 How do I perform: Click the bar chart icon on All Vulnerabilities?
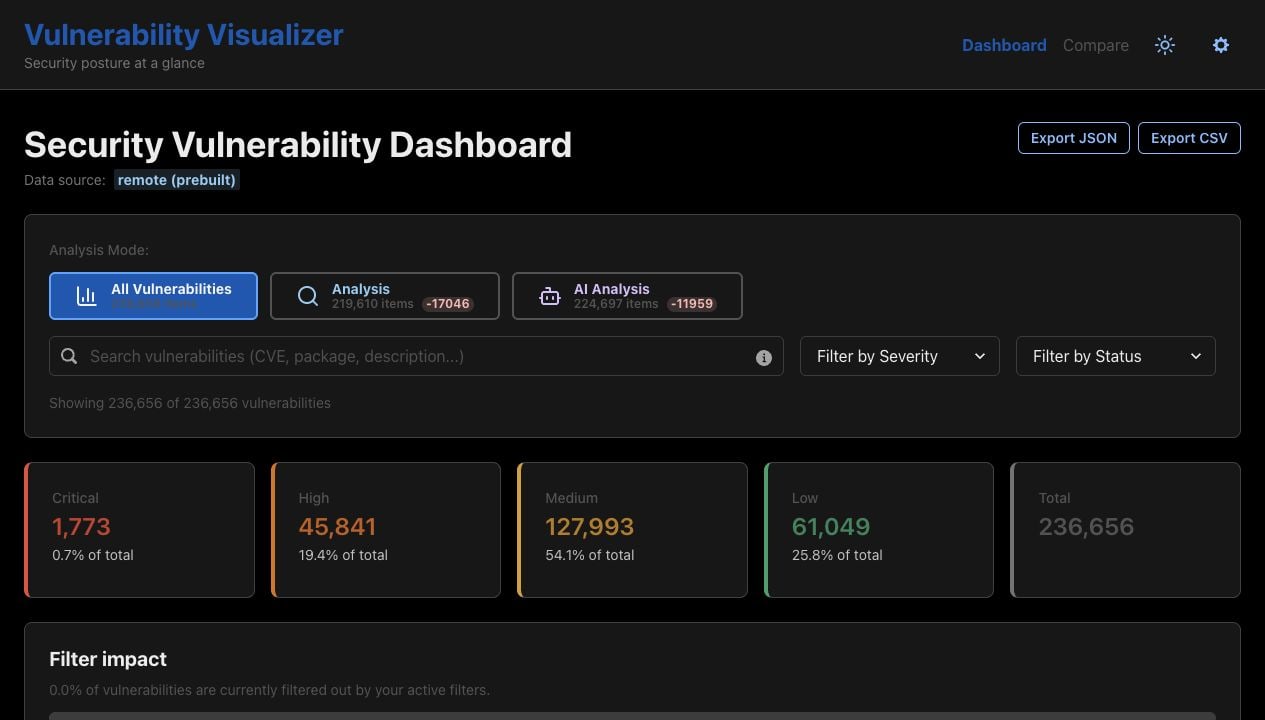pyautogui.click(x=87, y=296)
